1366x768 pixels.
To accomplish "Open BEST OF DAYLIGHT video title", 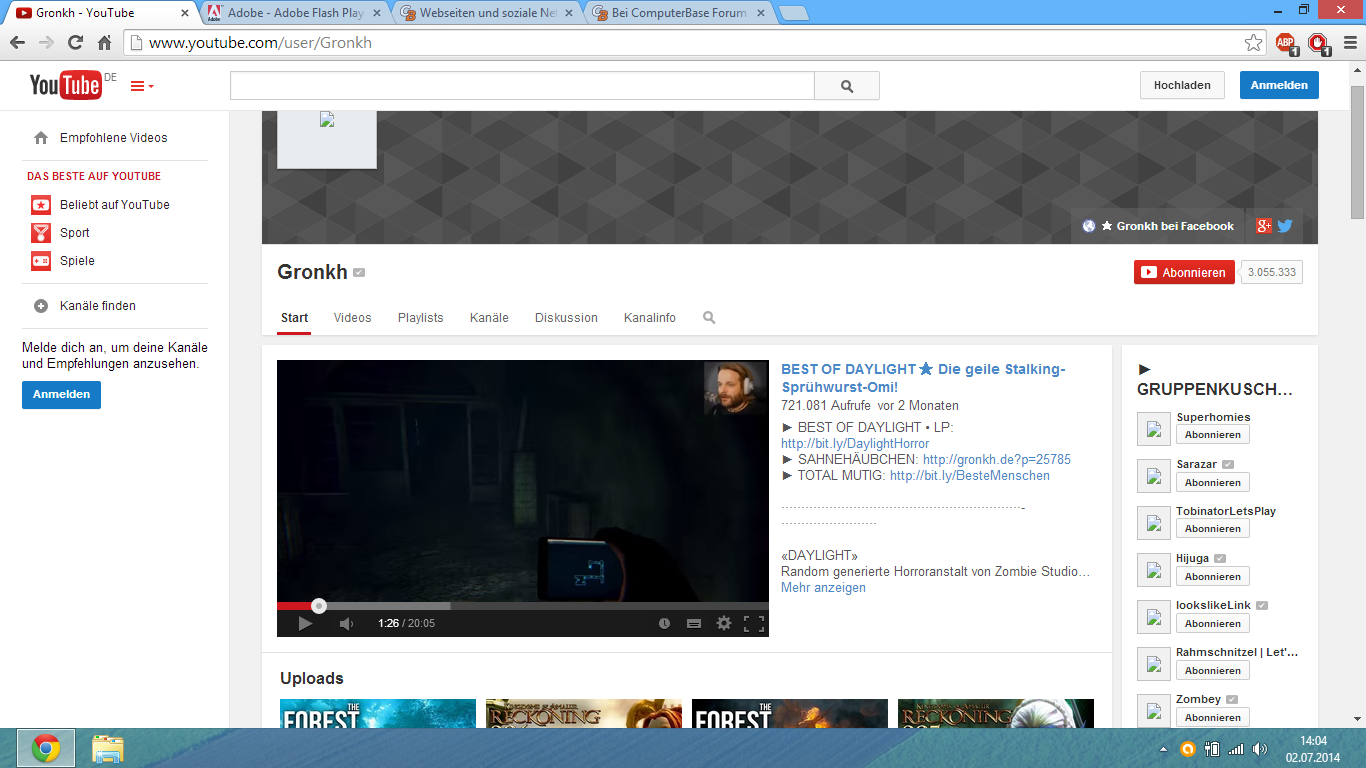I will click(923, 378).
